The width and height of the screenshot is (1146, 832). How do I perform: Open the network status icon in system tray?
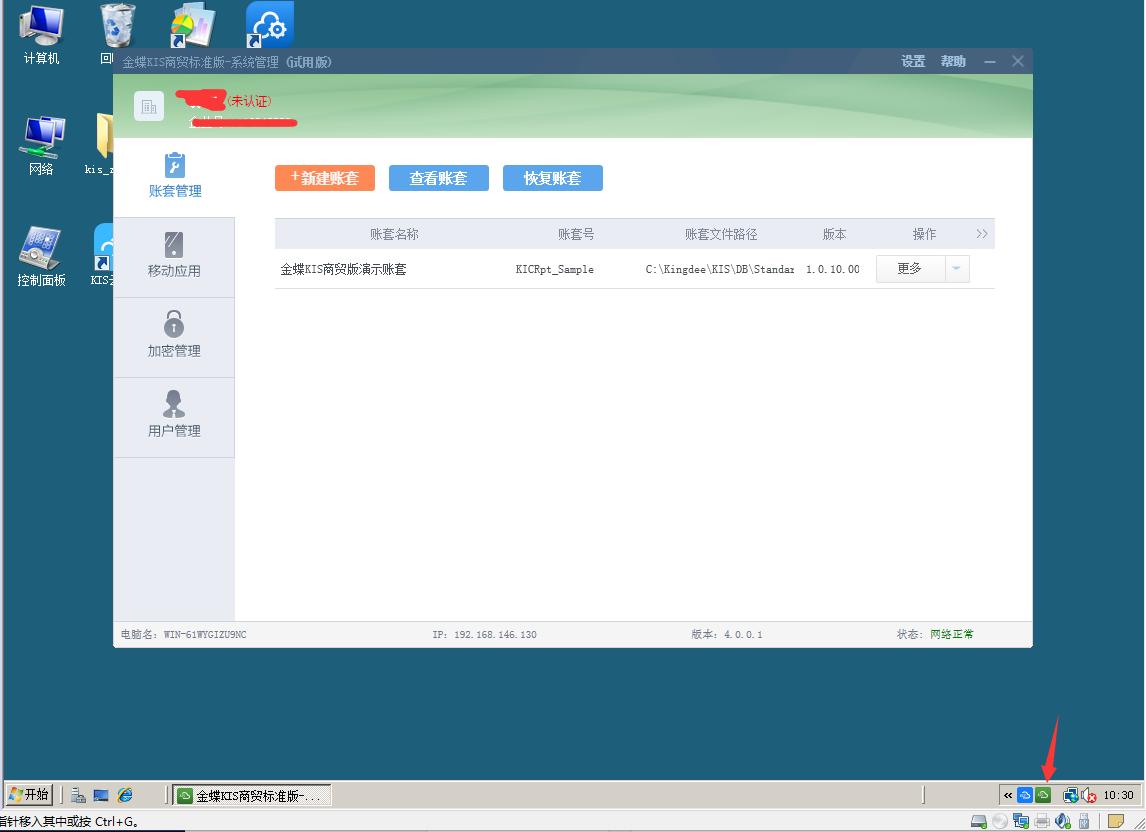click(x=1070, y=795)
